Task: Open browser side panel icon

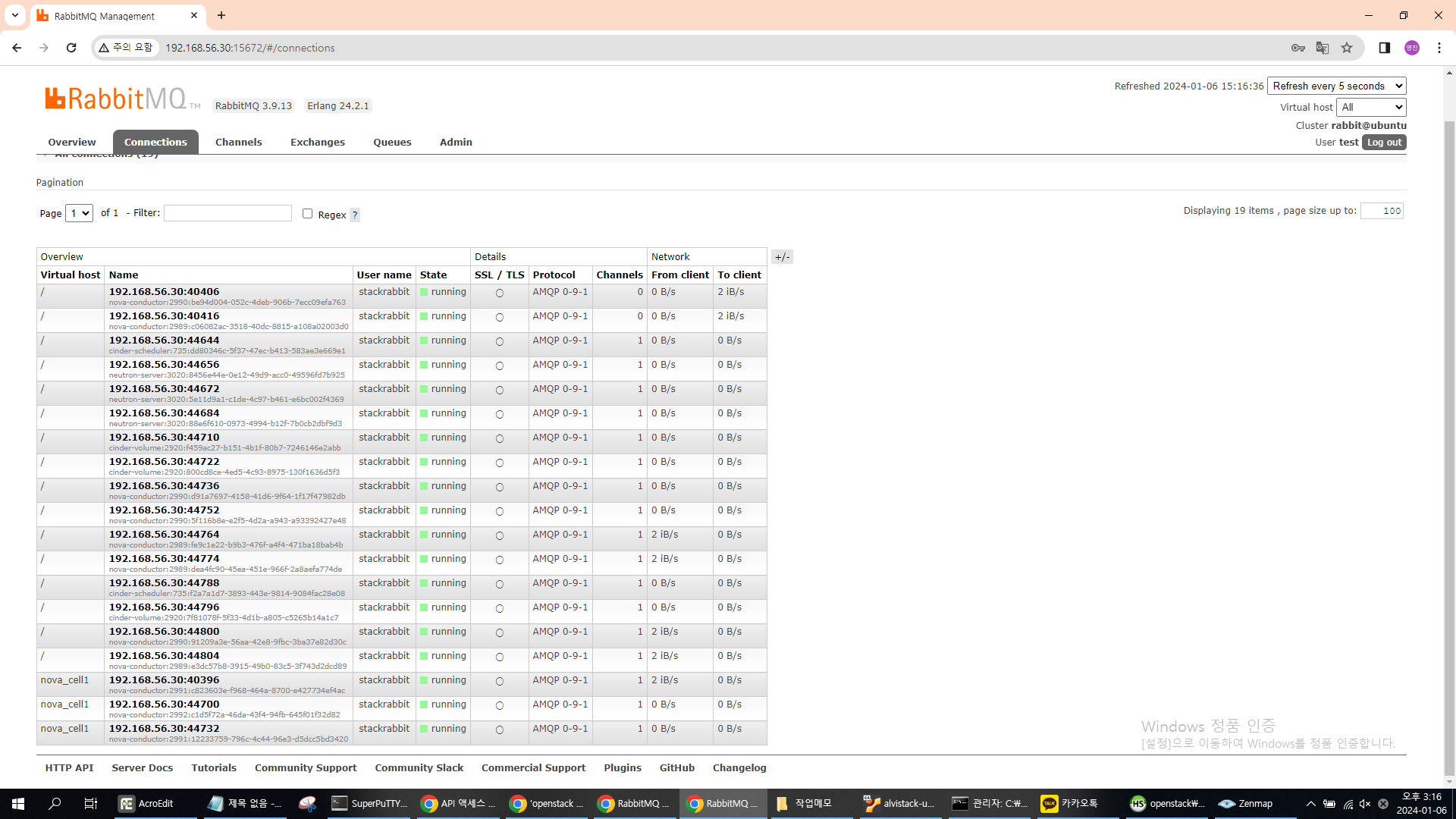Action: 1384,48
